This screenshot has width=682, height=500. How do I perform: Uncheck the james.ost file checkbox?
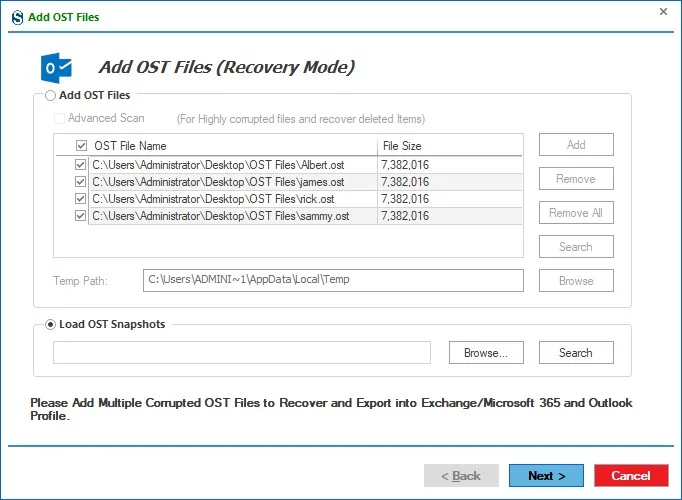click(x=80, y=182)
